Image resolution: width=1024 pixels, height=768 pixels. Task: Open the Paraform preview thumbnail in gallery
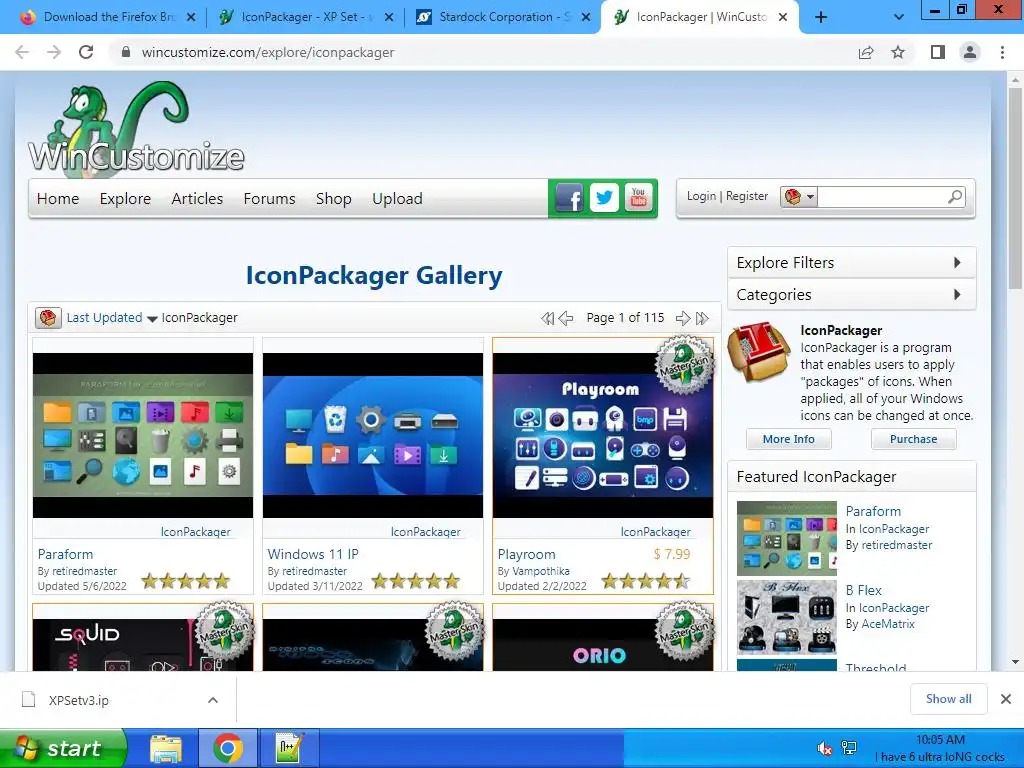coord(143,436)
